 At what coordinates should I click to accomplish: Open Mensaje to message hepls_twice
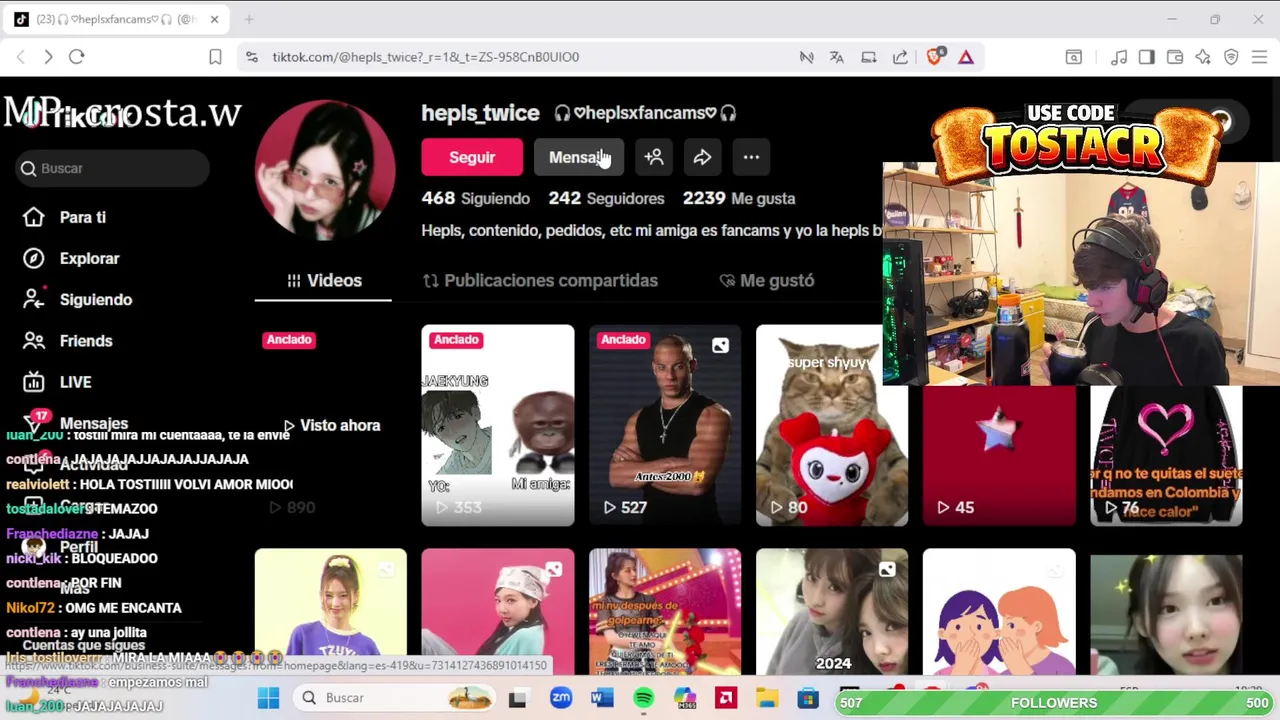pos(578,157)
